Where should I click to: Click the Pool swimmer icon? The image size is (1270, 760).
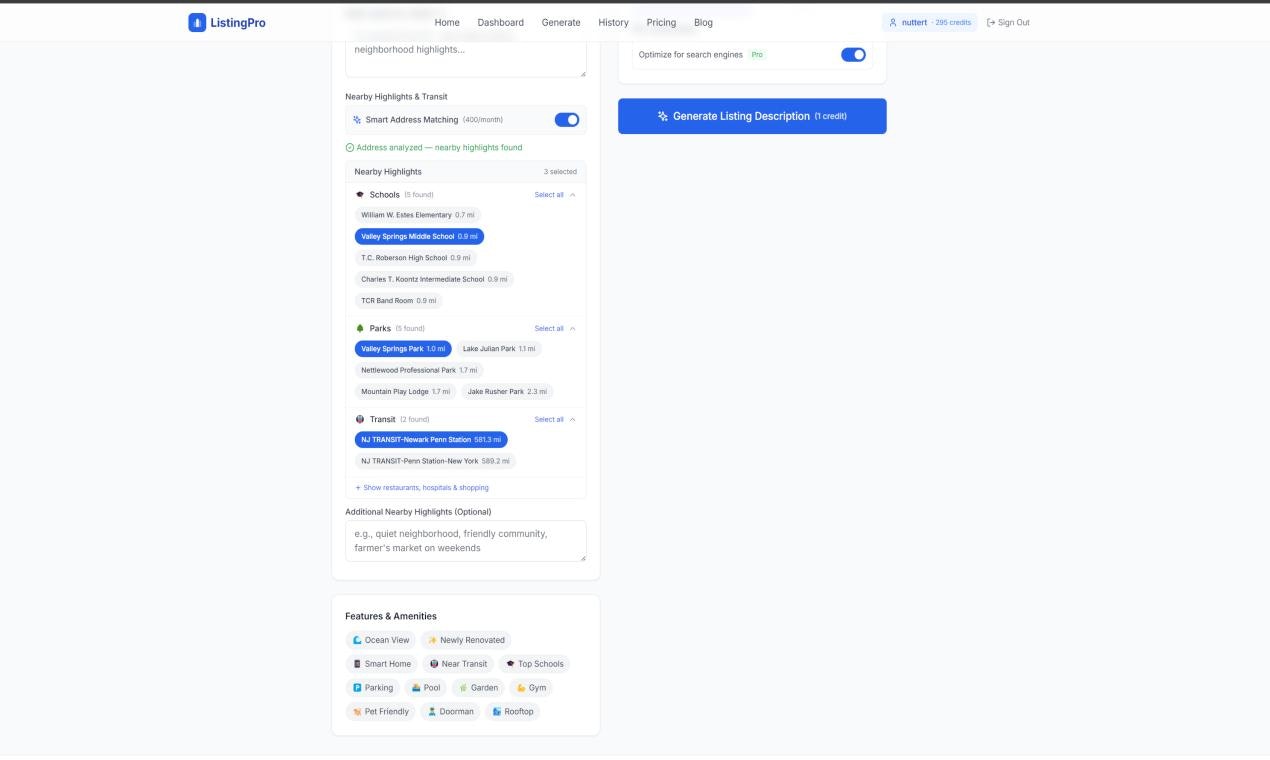[x=416, y=688]
